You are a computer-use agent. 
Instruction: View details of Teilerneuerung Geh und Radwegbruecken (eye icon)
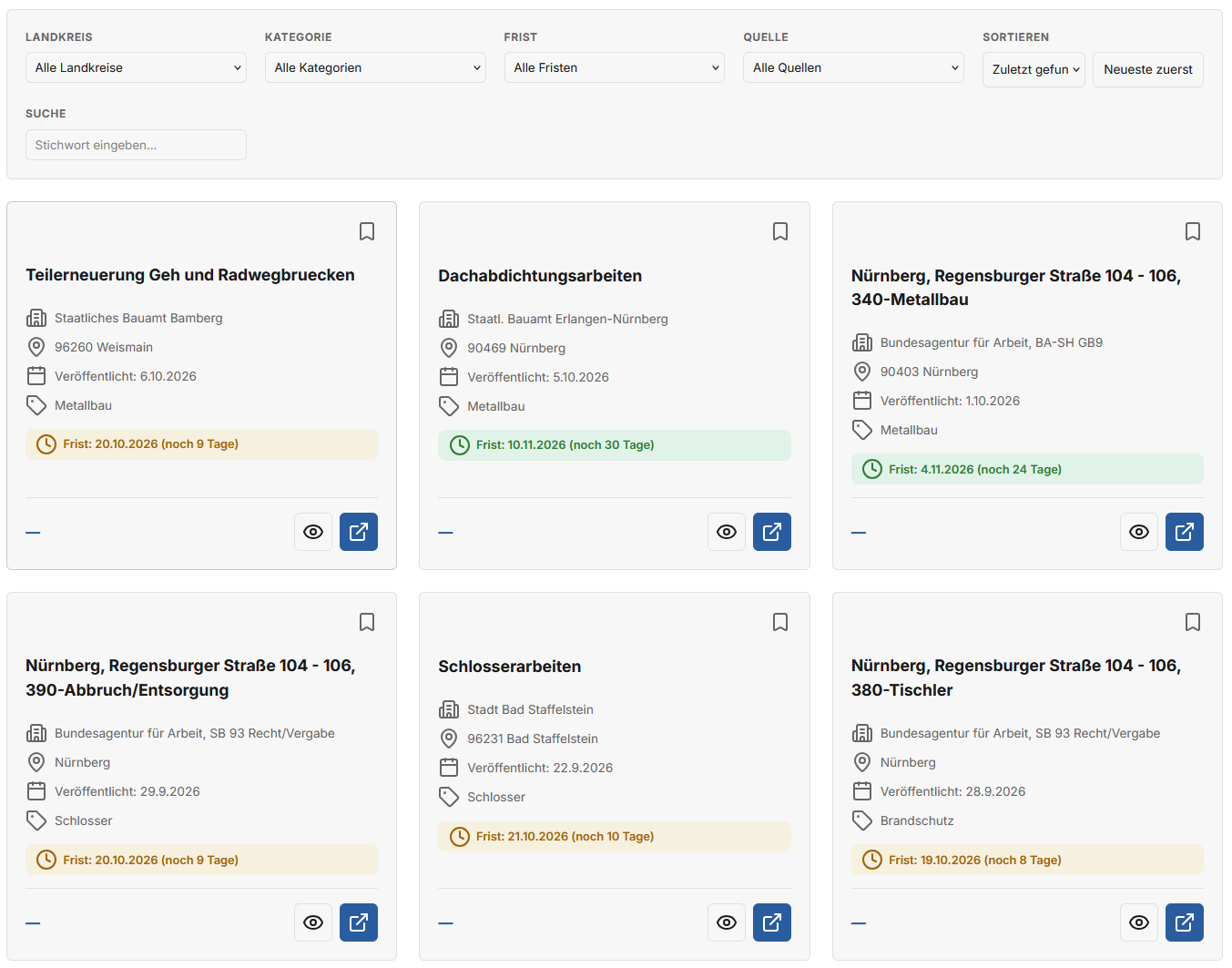click(313, 532)
